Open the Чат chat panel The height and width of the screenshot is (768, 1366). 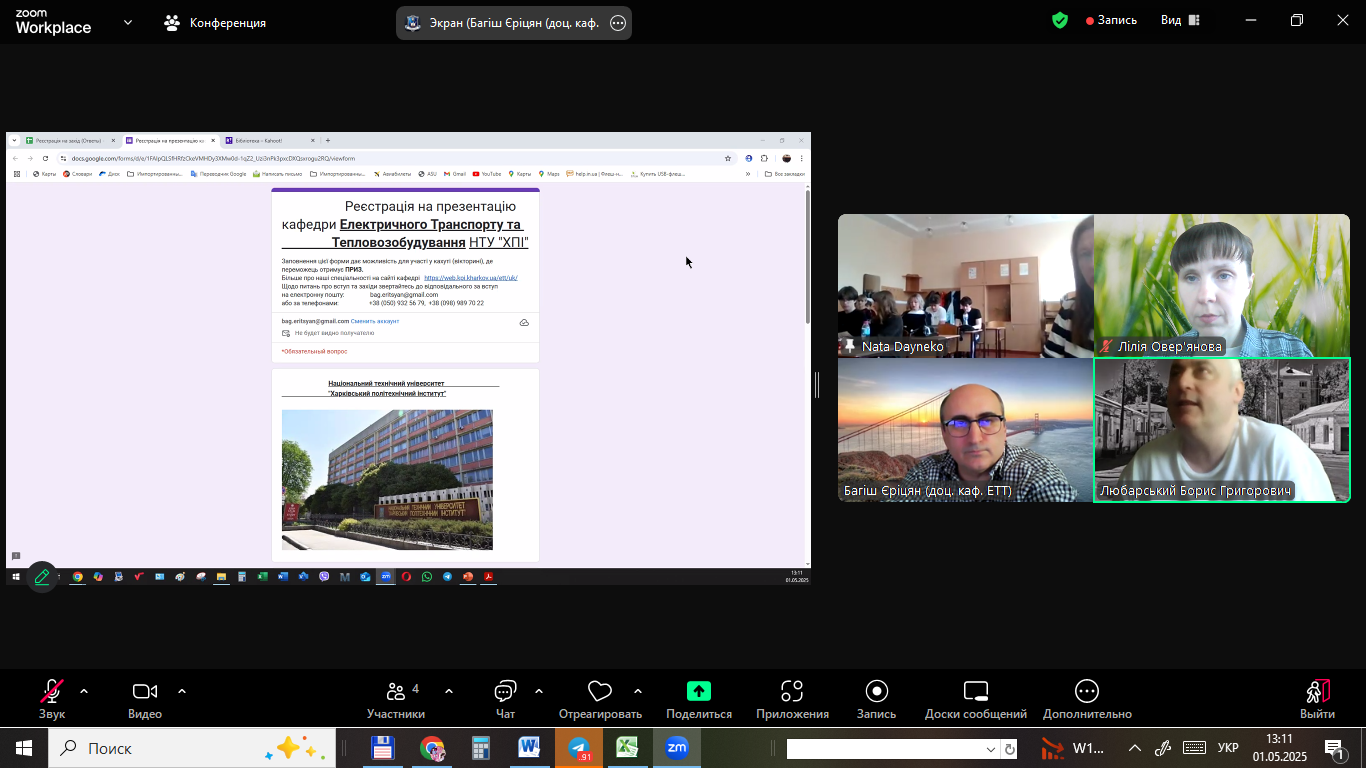coord(505,692)
